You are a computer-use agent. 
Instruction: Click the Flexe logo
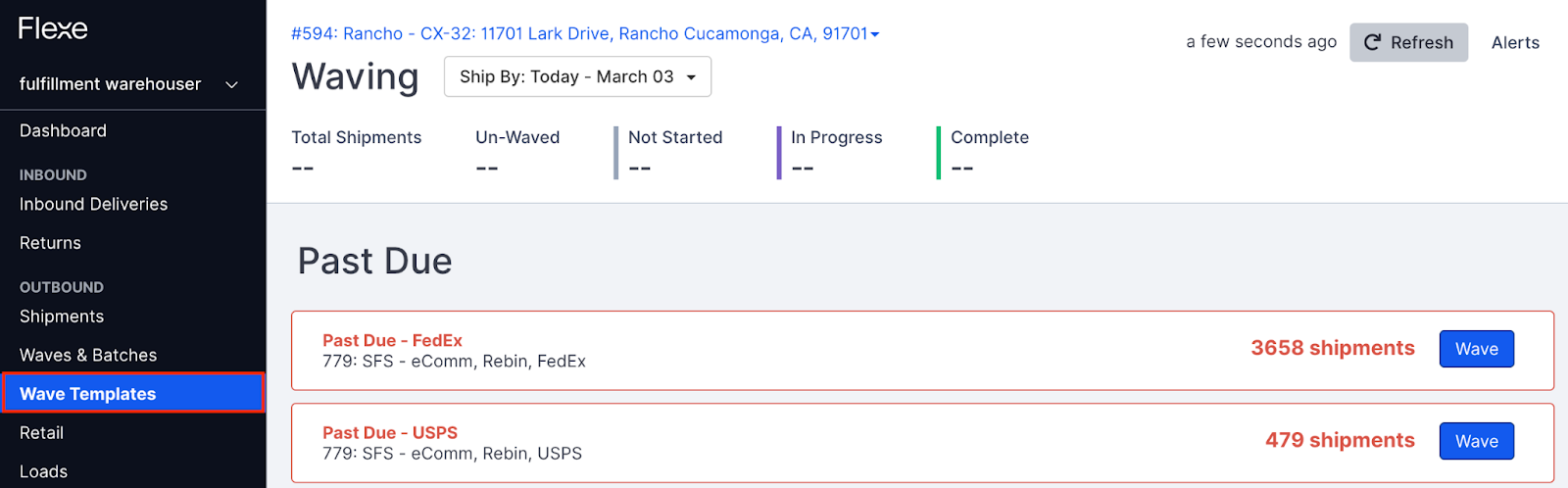click(53, 28)
